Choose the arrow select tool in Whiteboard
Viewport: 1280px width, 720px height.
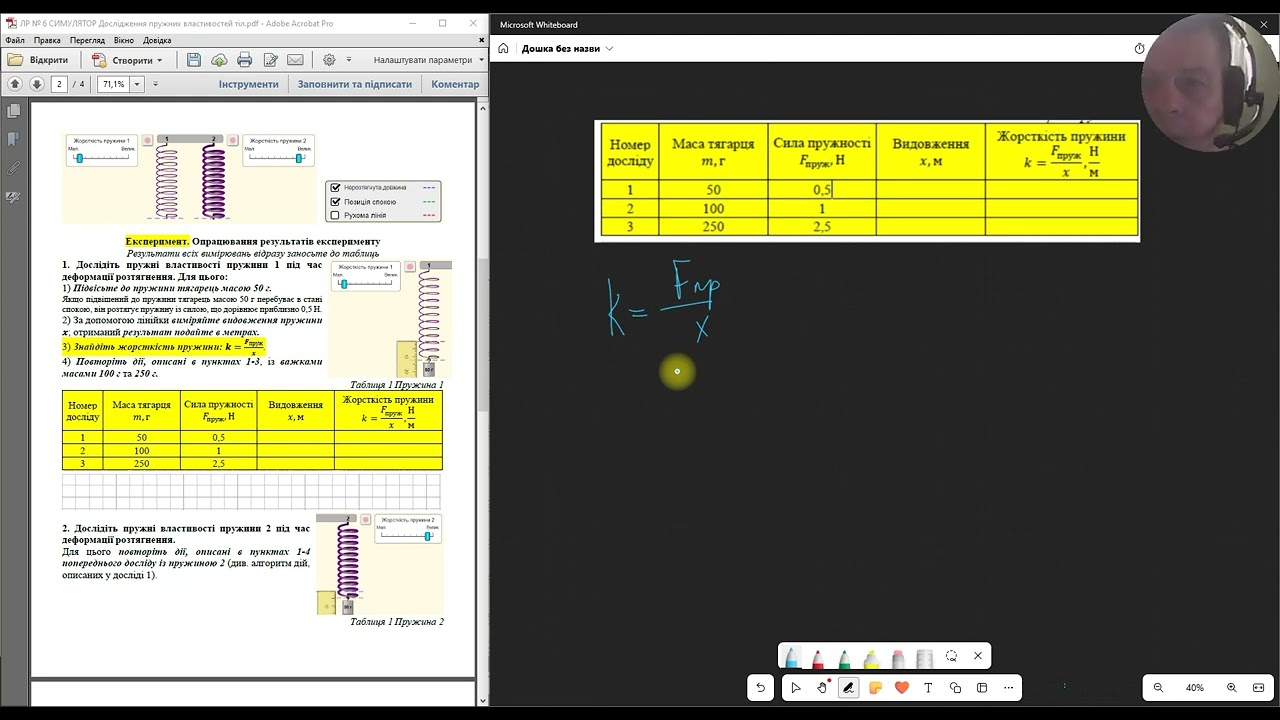coord(796,688)
